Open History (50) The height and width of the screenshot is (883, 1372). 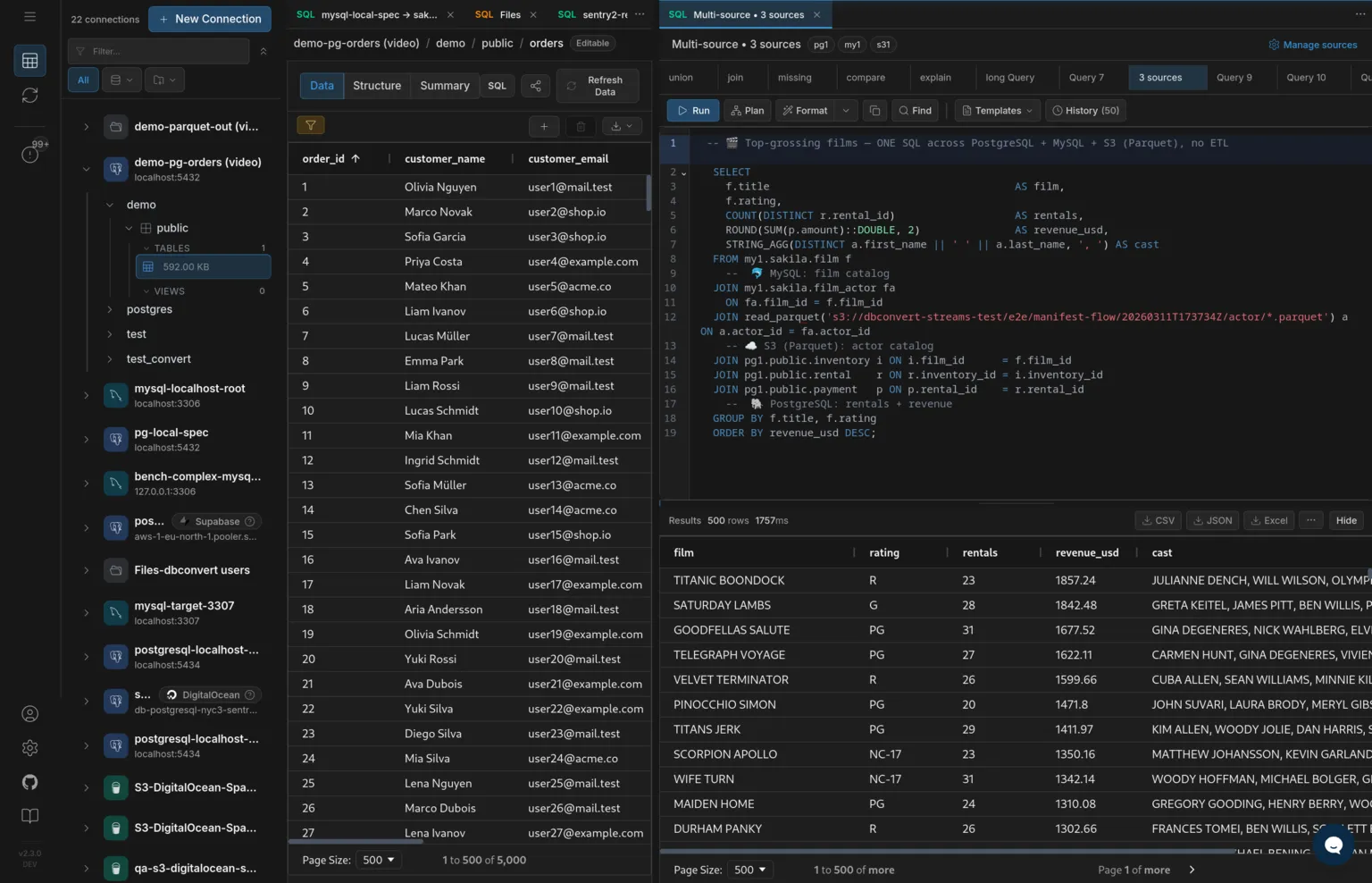click(1085, 111)
